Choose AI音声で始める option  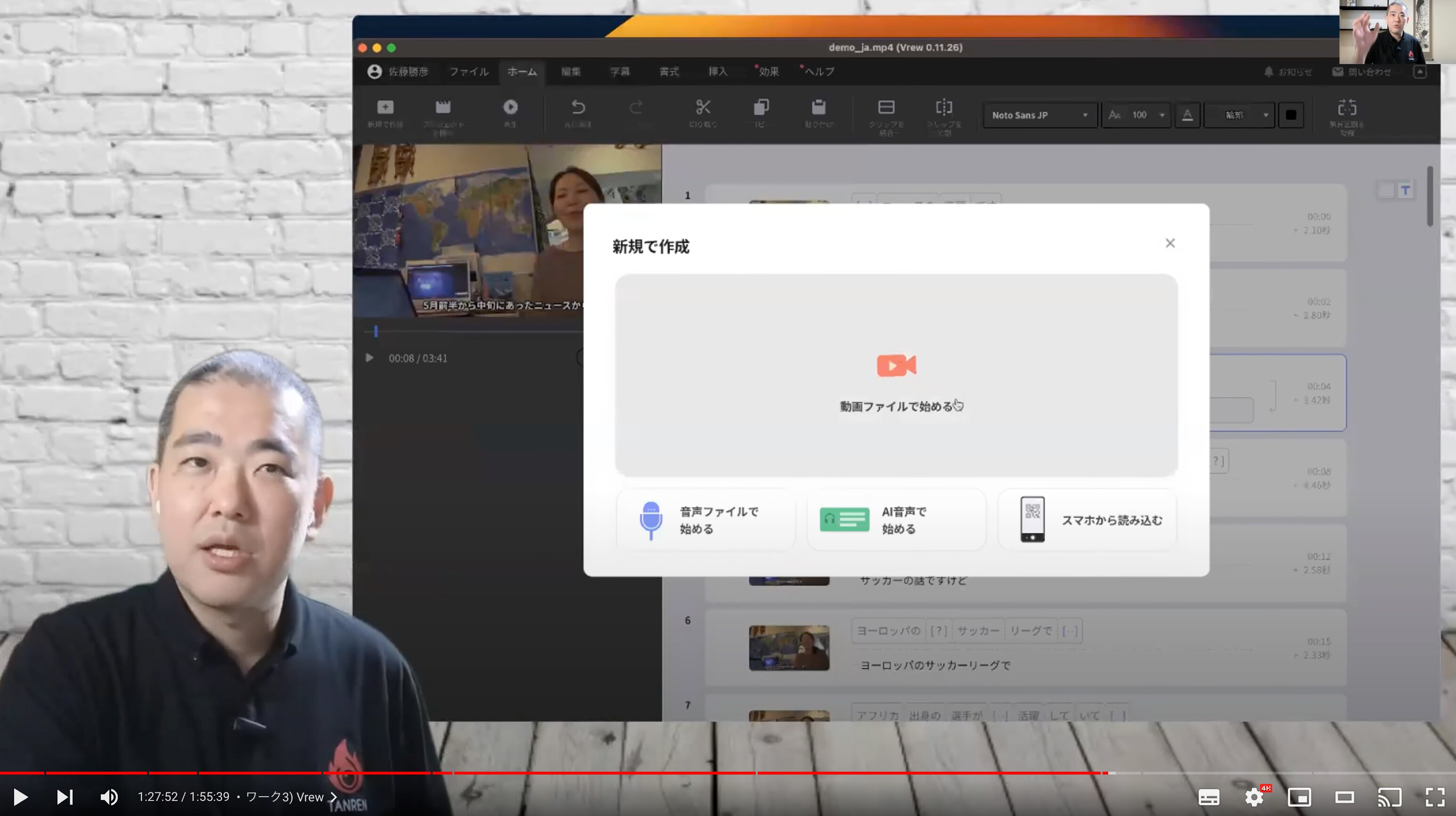pos(896,520)
